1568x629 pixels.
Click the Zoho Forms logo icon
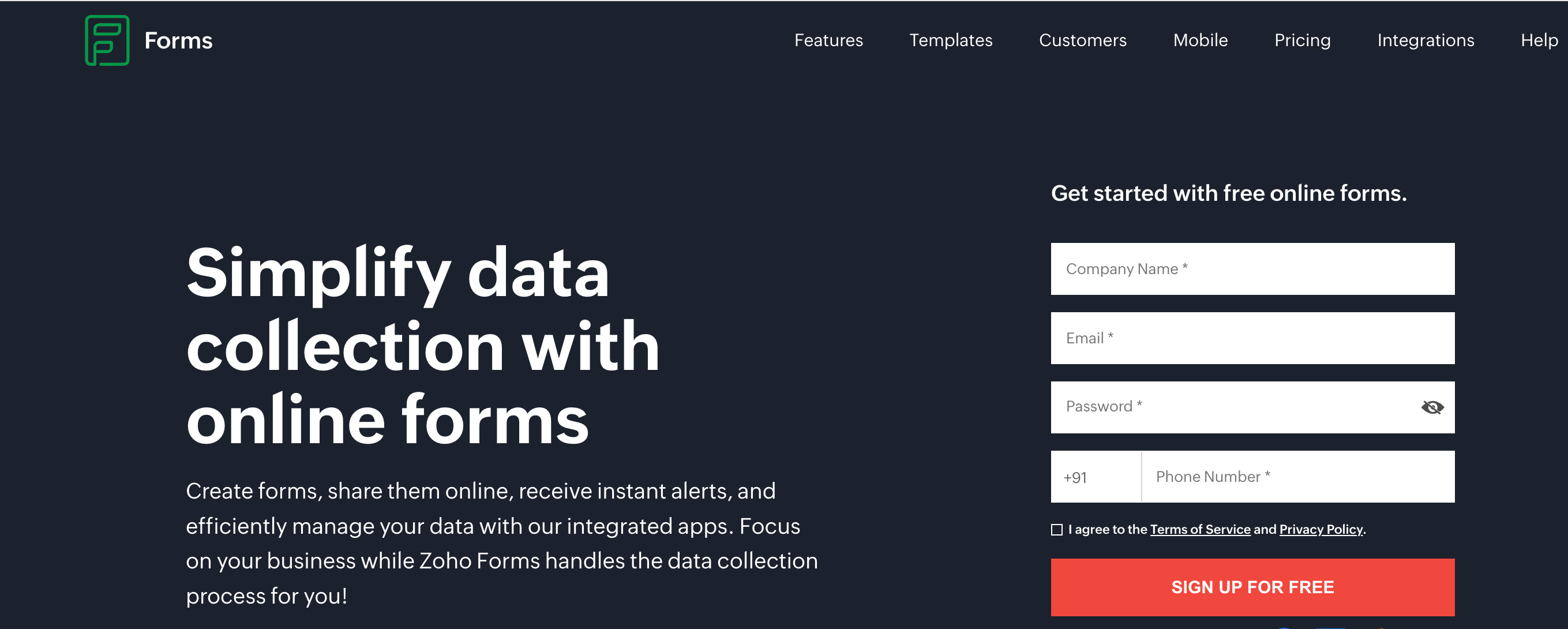click(x=106, y=40)
